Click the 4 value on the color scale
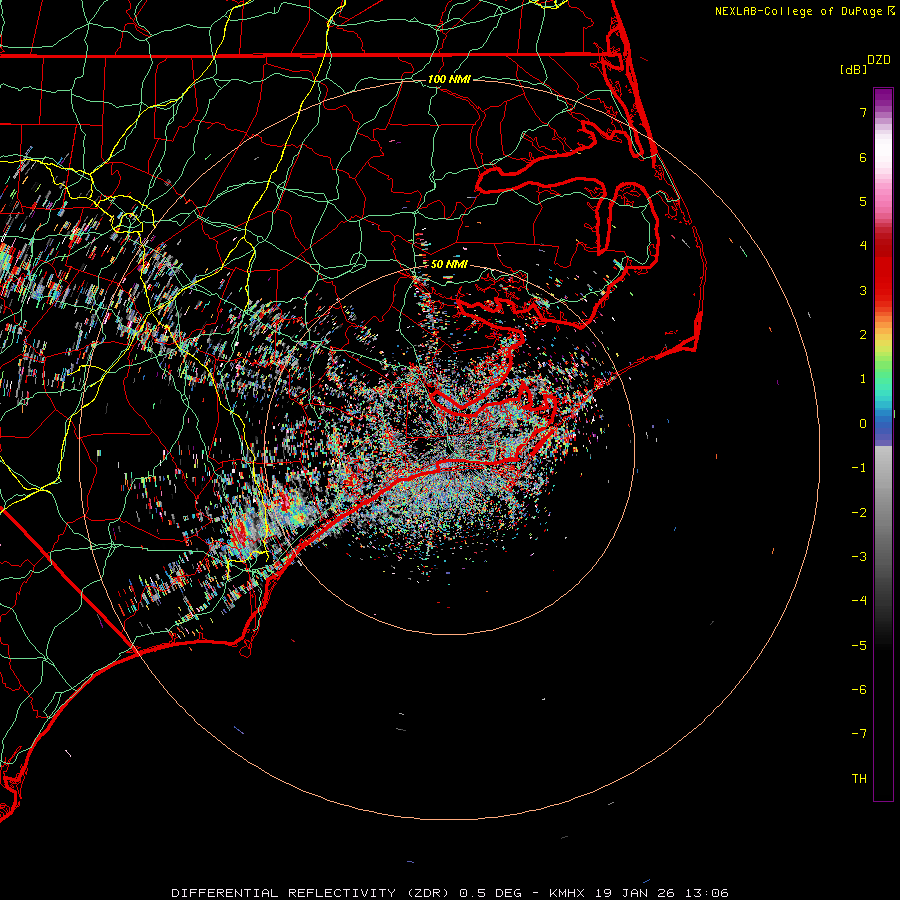The image size is (900, 900). pyautogui.click(x=861, y=246)
